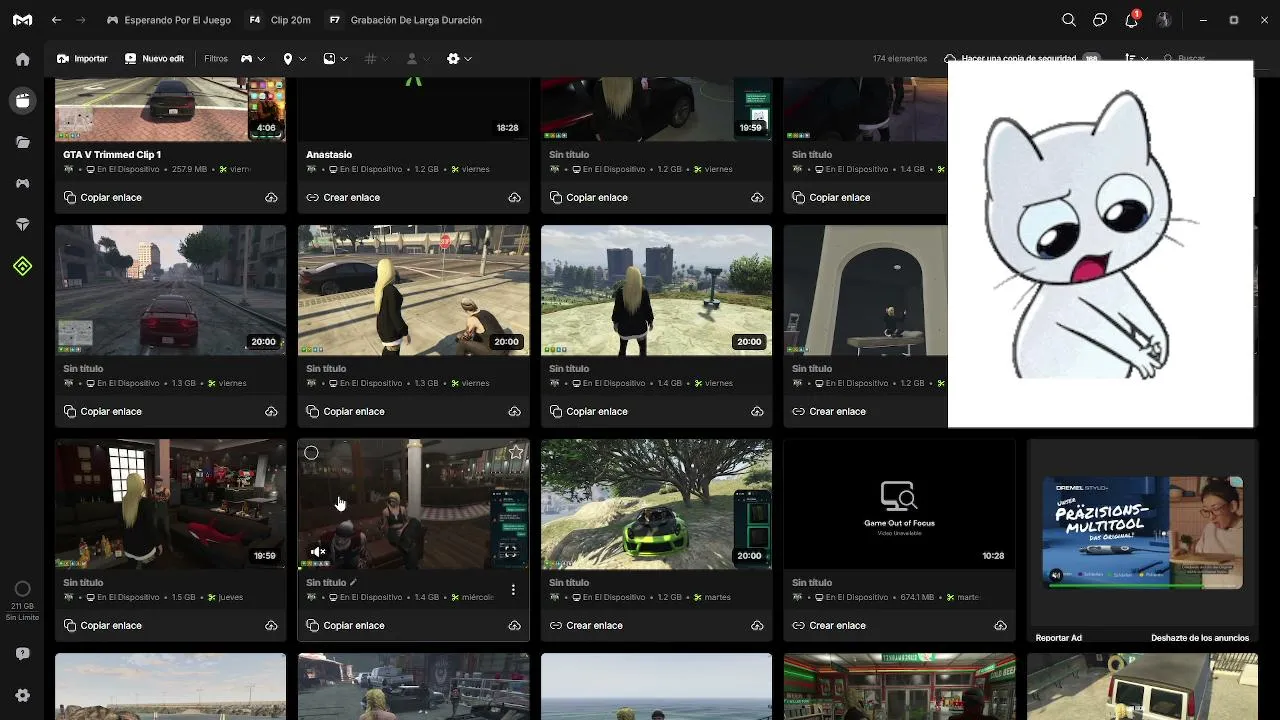This screenshot has width=1280, height=720.
Task: Click F7 Grabación De Larga Duración
Action: click(404, 20)
